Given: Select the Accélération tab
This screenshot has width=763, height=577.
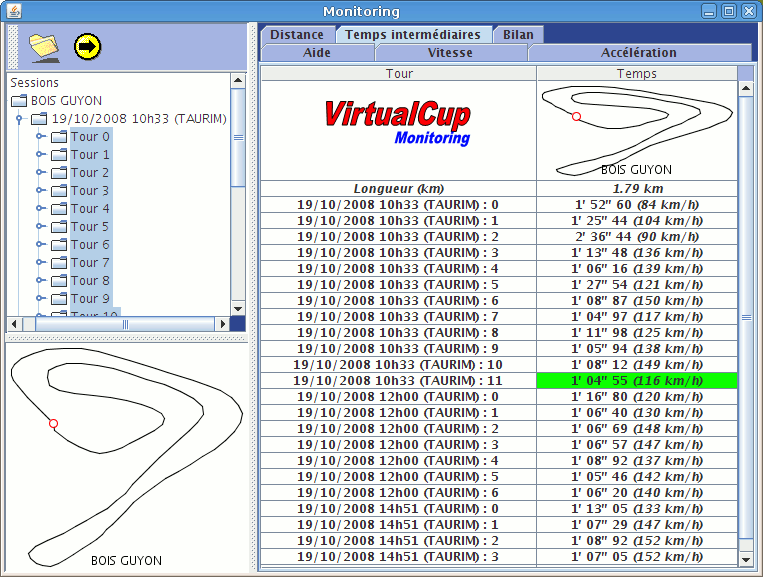Looking at the screenshot, I should [638, 53].
